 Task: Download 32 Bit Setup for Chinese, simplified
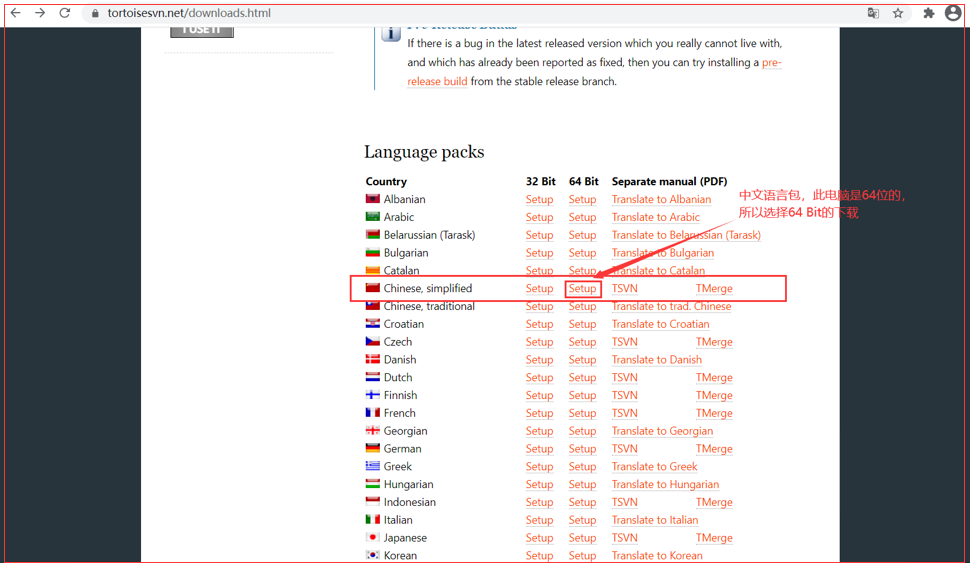539,288
